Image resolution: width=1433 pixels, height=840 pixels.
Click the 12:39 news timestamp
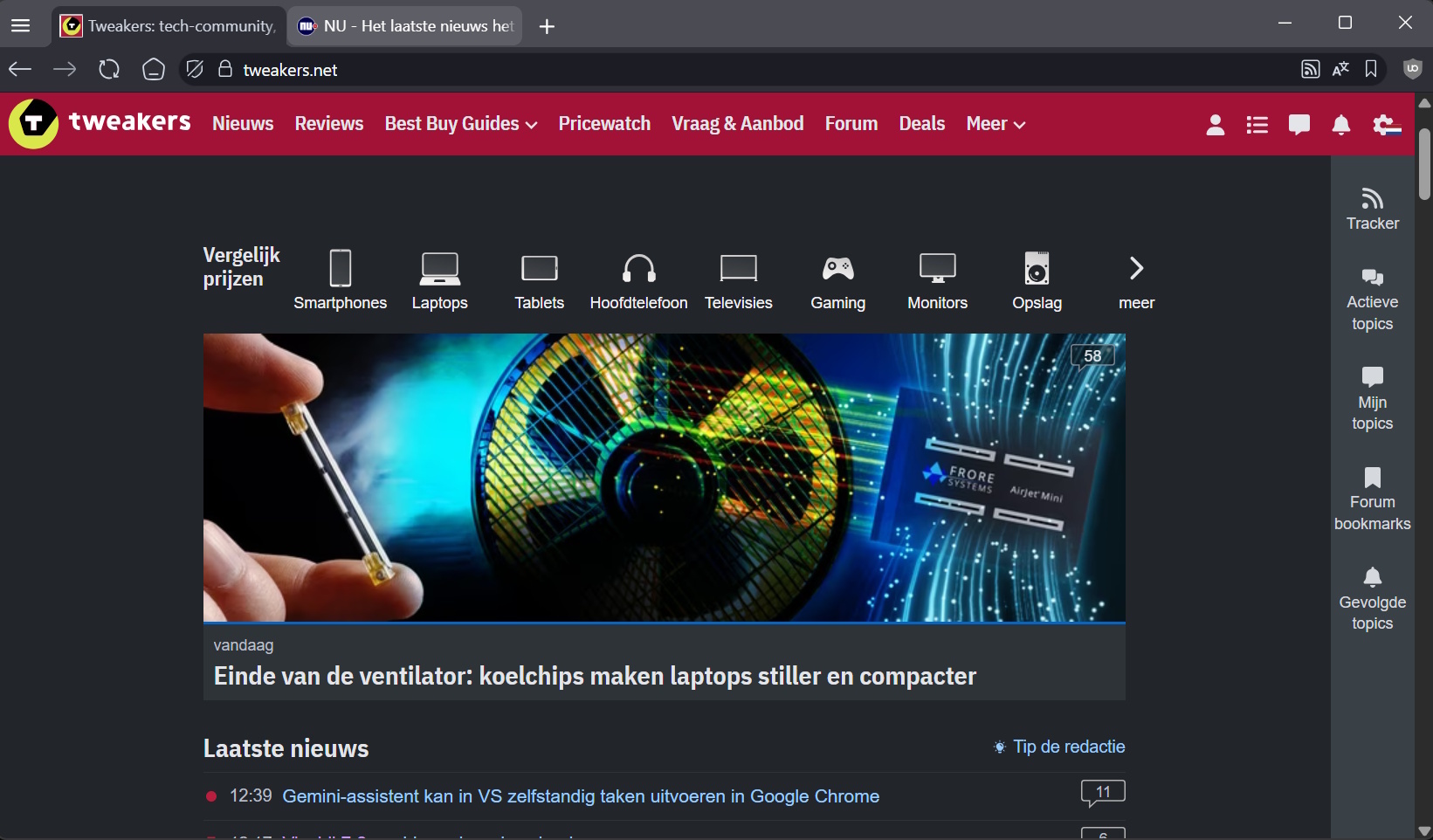click(x=251, y=796)
